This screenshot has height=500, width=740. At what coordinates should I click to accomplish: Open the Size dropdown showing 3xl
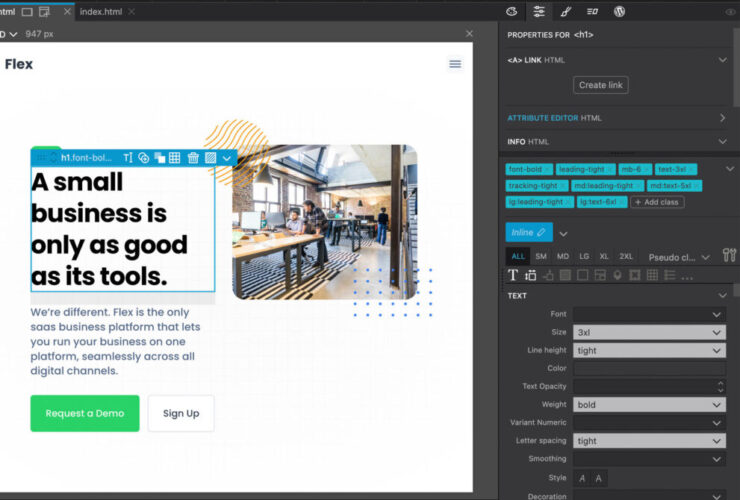[649, 332]
